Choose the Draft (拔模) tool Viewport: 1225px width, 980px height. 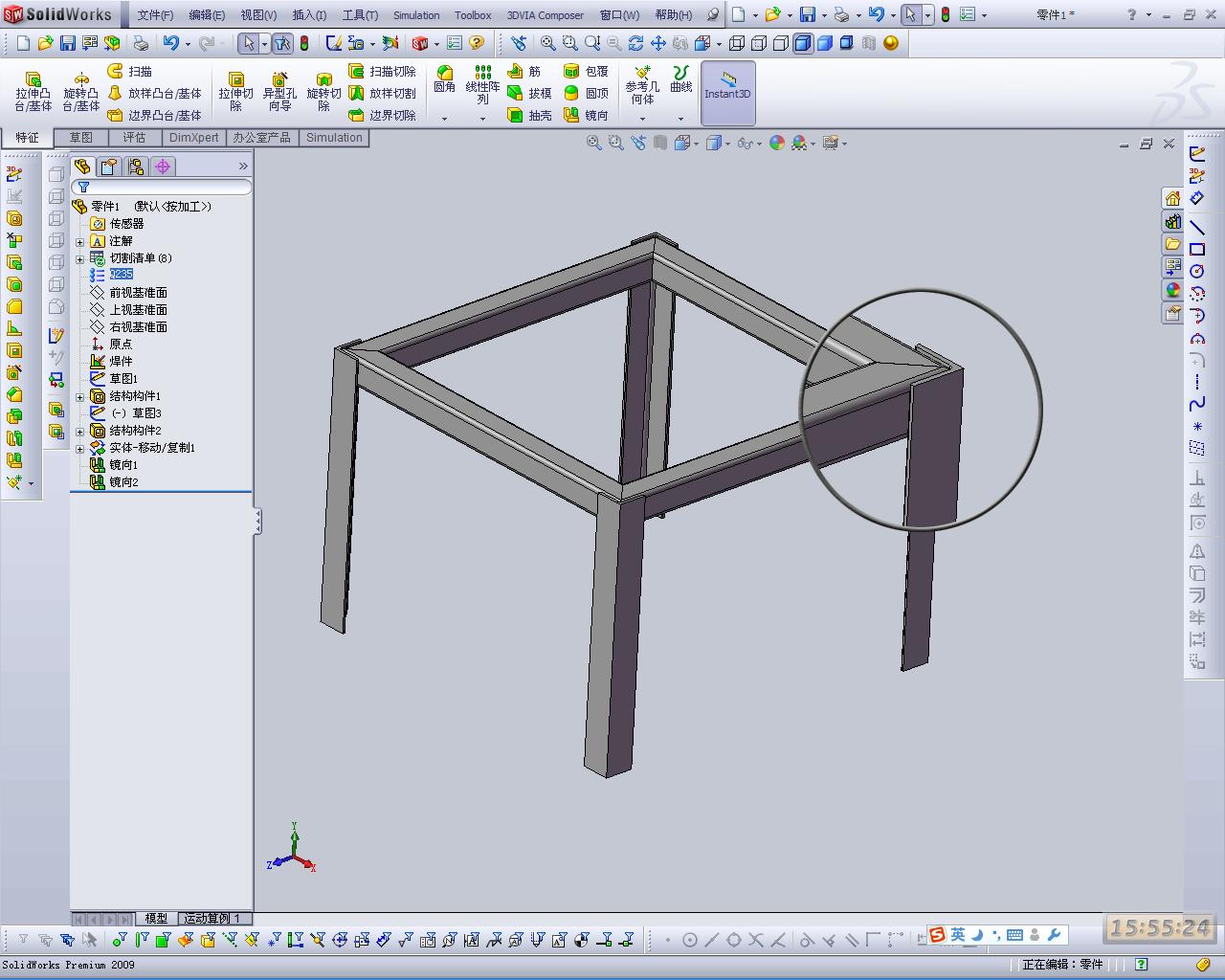pos(530,93)
